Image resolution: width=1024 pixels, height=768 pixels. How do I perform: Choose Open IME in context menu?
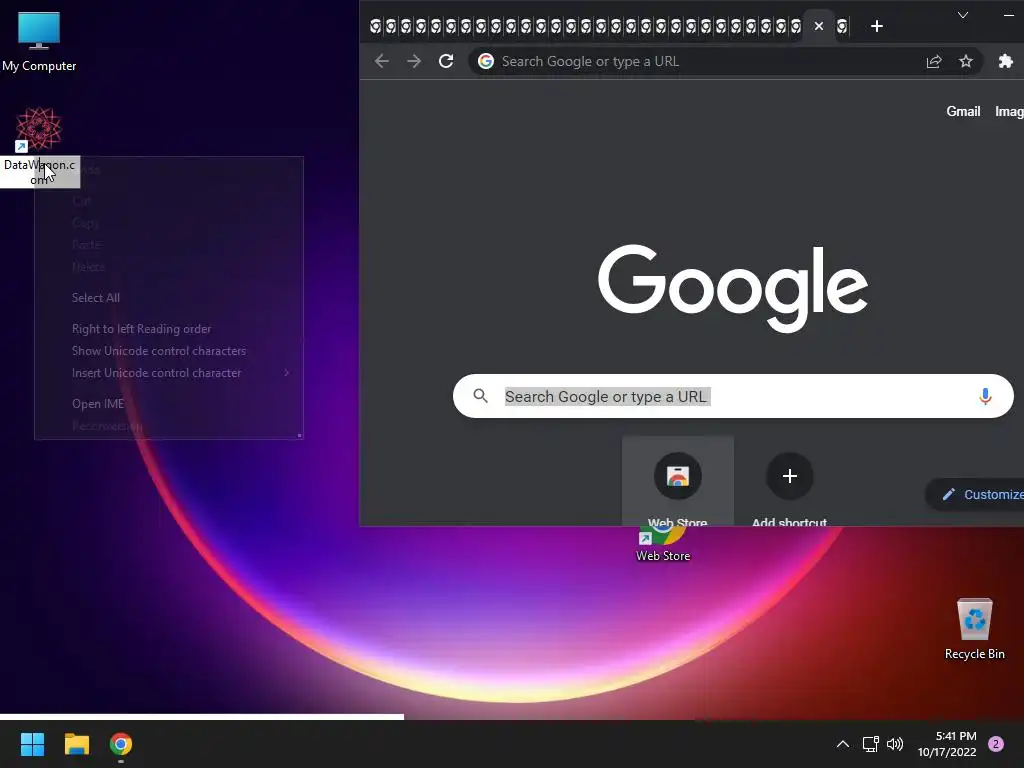point(98,404)
